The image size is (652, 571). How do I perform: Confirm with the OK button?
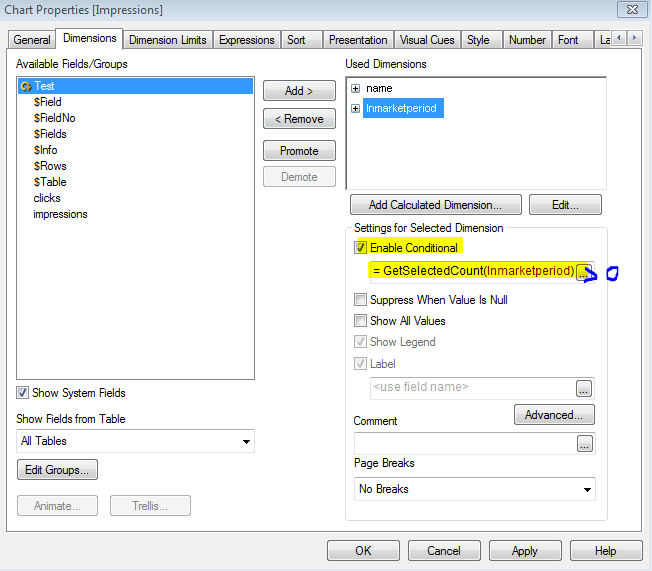363,551
